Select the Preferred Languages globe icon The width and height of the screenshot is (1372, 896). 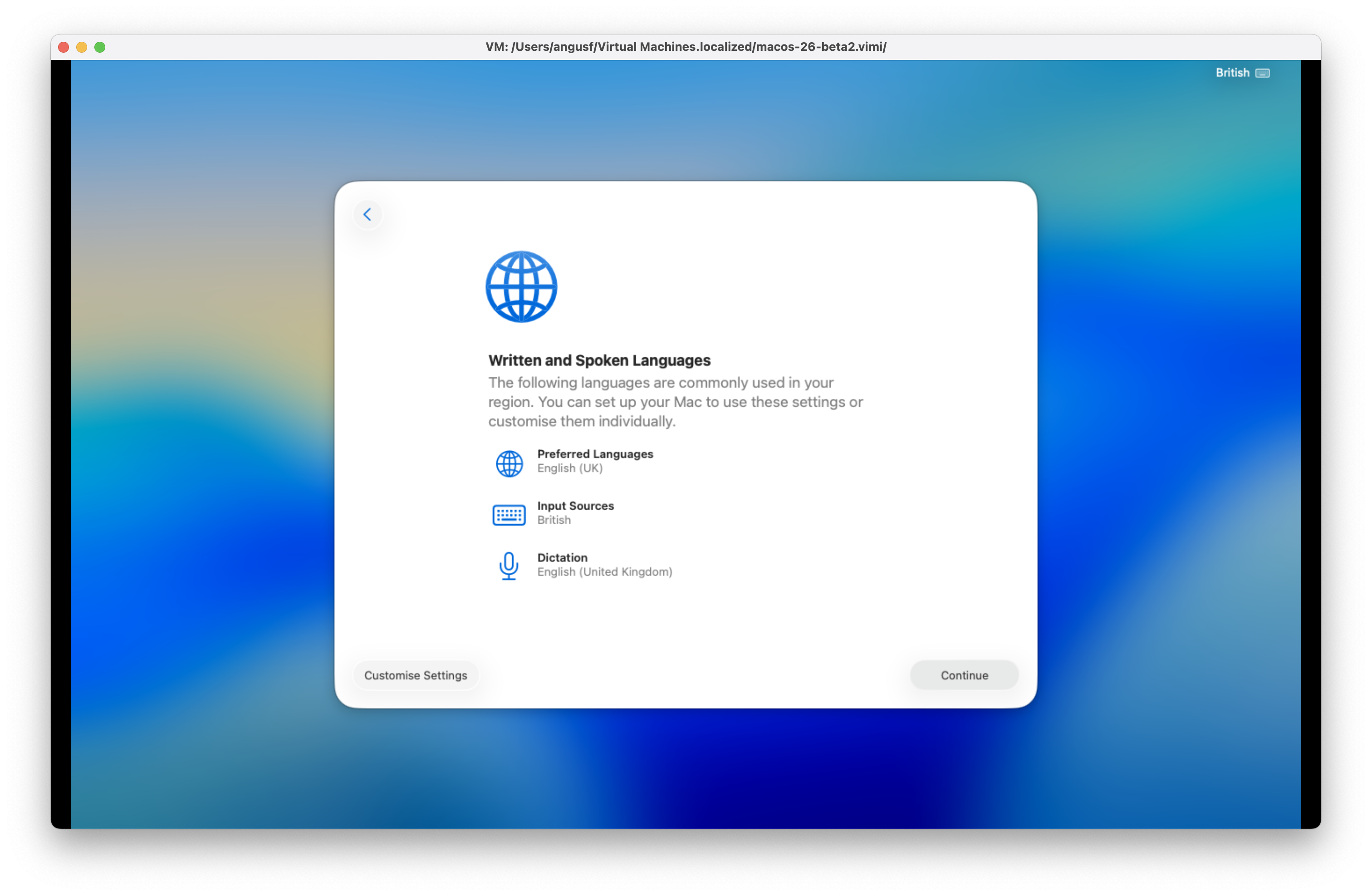509,463
